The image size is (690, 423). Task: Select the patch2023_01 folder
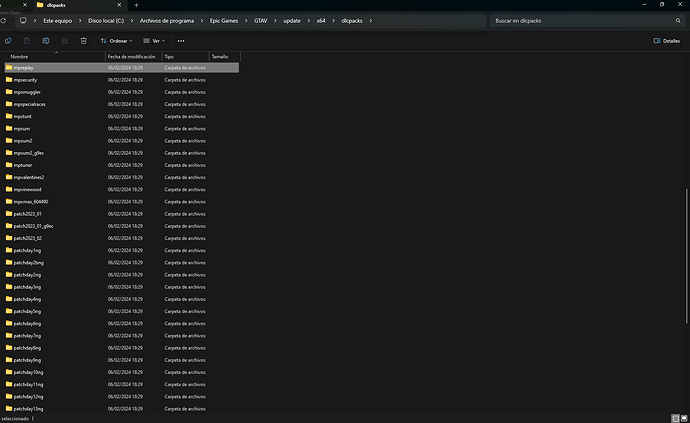click(x=28, y=213)
